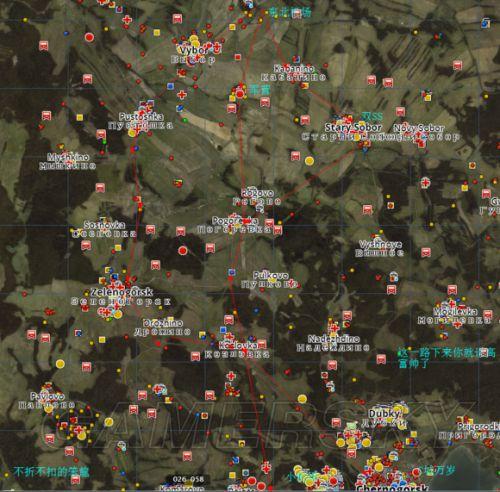Click the Nadezhdino town label
The image size is (500, 492).
point(334,339)
